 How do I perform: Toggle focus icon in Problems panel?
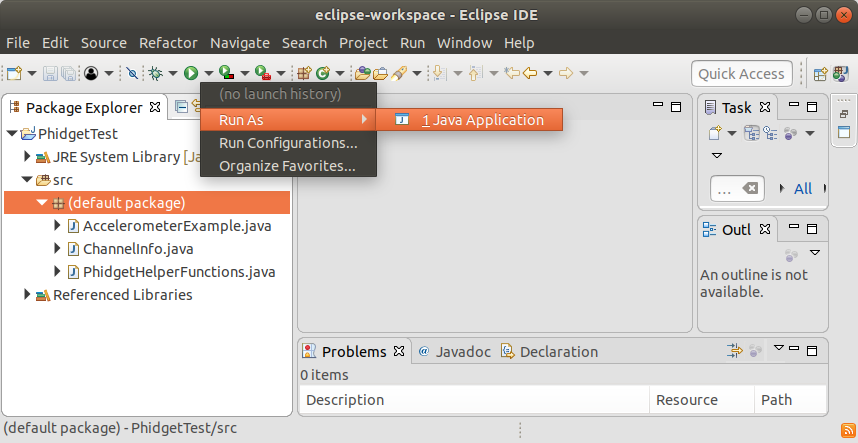756,351
